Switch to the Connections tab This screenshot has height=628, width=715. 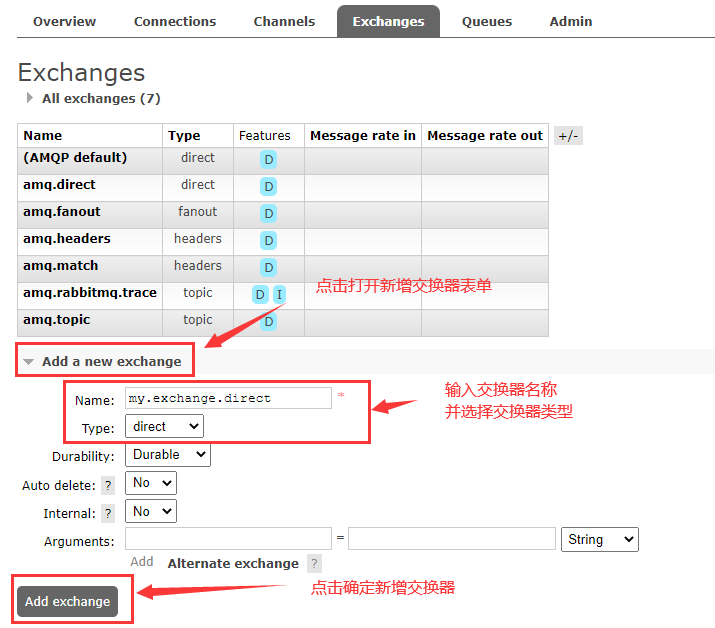coord(175,21)
